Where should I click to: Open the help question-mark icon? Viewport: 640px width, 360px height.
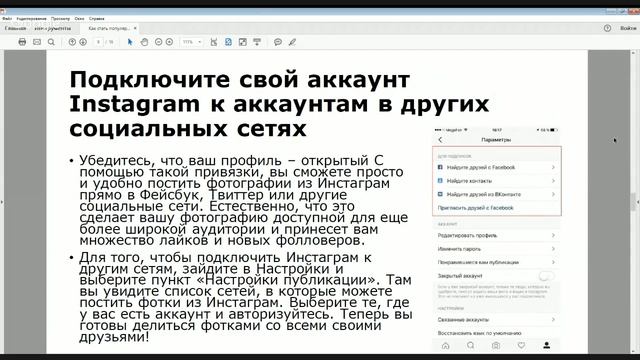pyautogui.click(x=607, y=28)
